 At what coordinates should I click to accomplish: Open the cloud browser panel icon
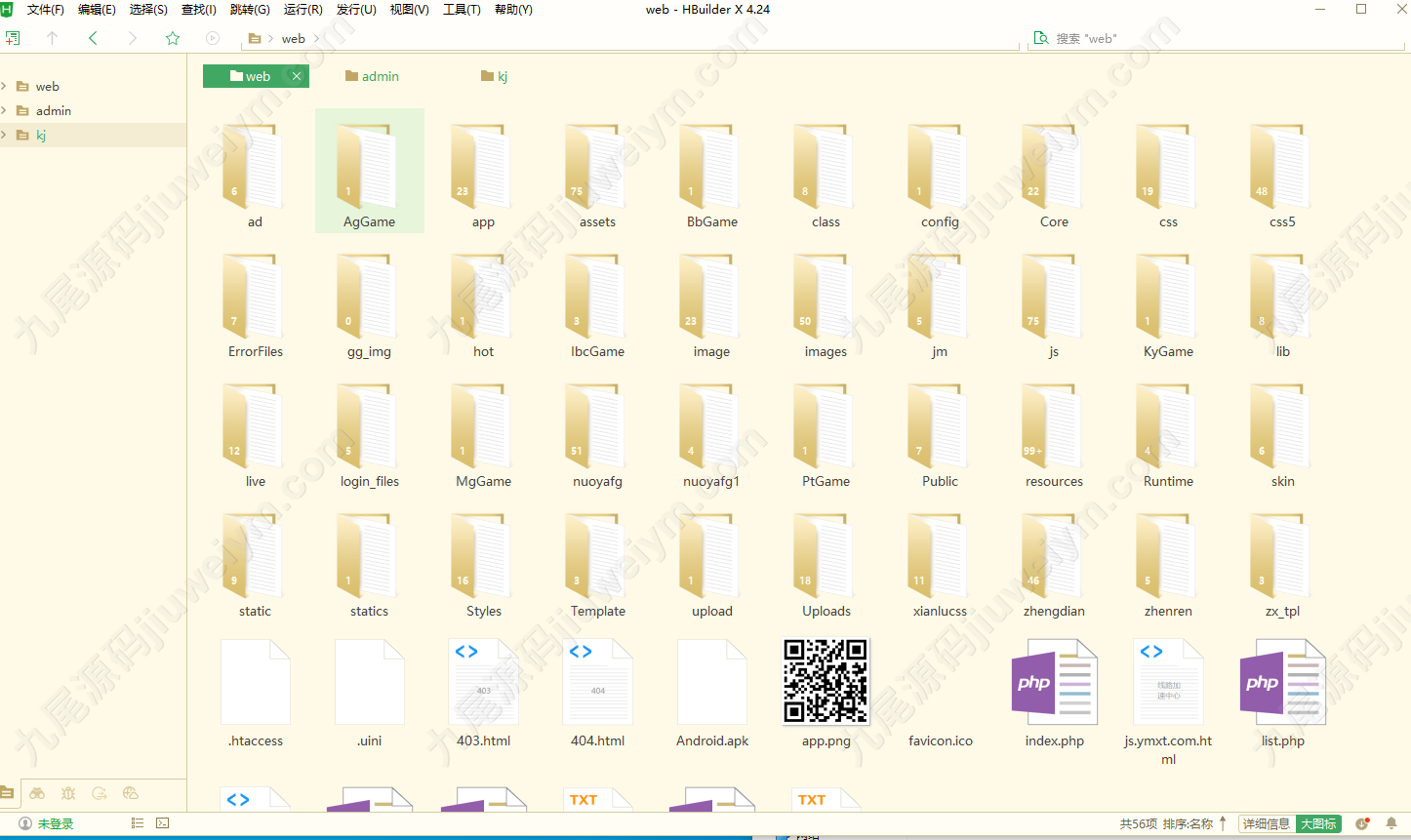tap(131, 793)
